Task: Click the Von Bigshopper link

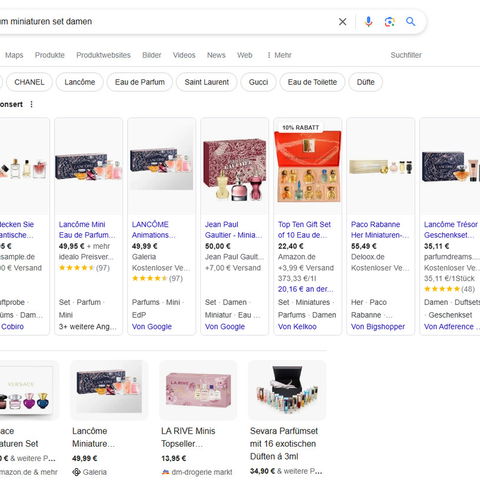Action: (x=378, y=327)
